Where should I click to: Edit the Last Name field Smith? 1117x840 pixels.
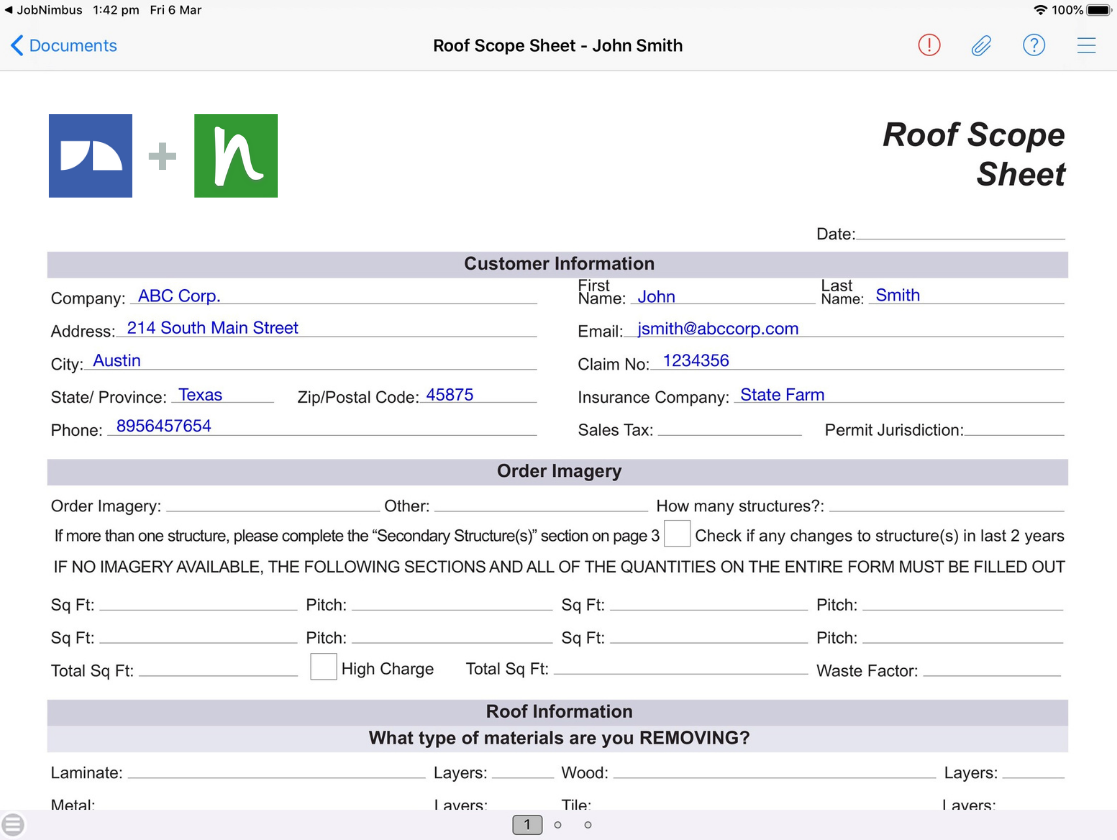pyautogui.click(x=966, y=295)
